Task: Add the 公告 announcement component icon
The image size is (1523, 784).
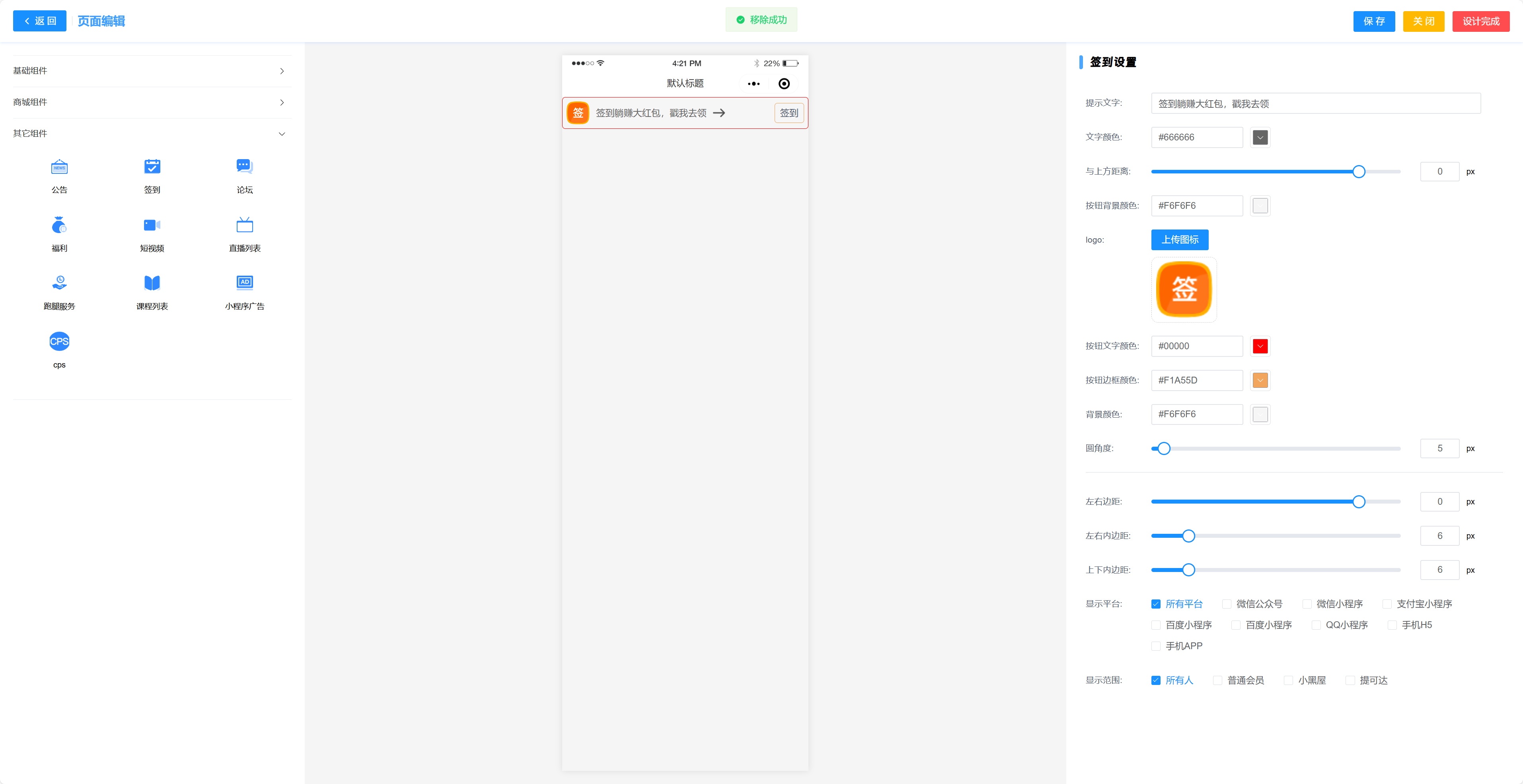Action: click(x=59, y=167)
